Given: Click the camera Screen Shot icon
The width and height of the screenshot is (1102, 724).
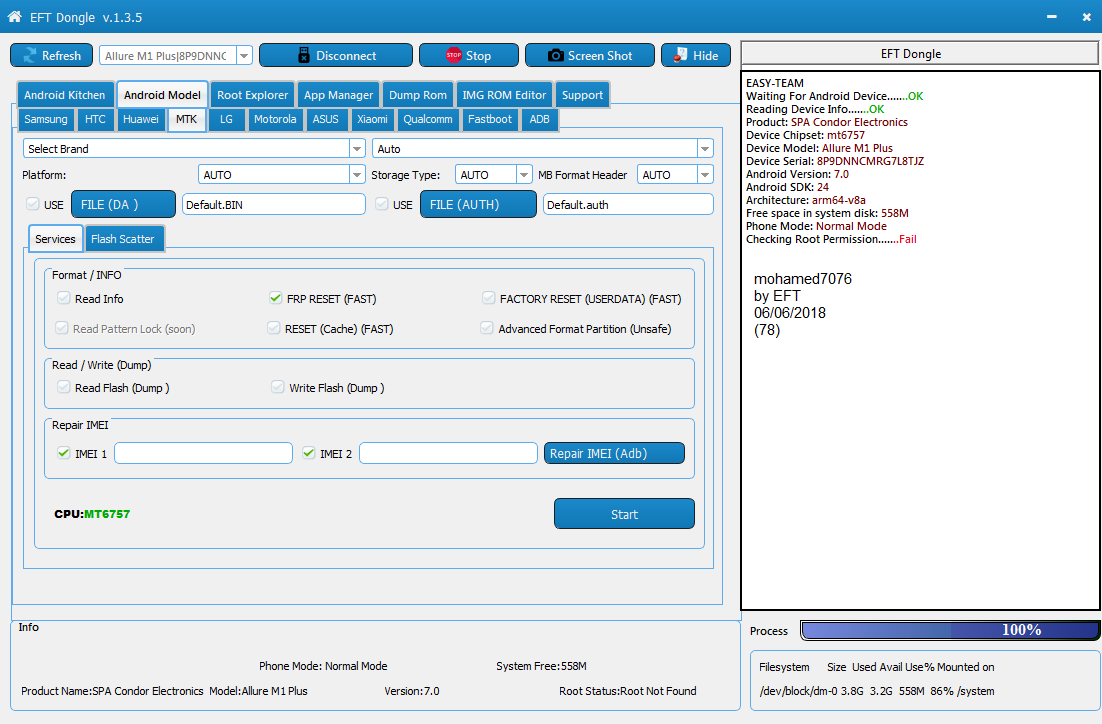Looking at the screenshot, I should click(555, 56).
